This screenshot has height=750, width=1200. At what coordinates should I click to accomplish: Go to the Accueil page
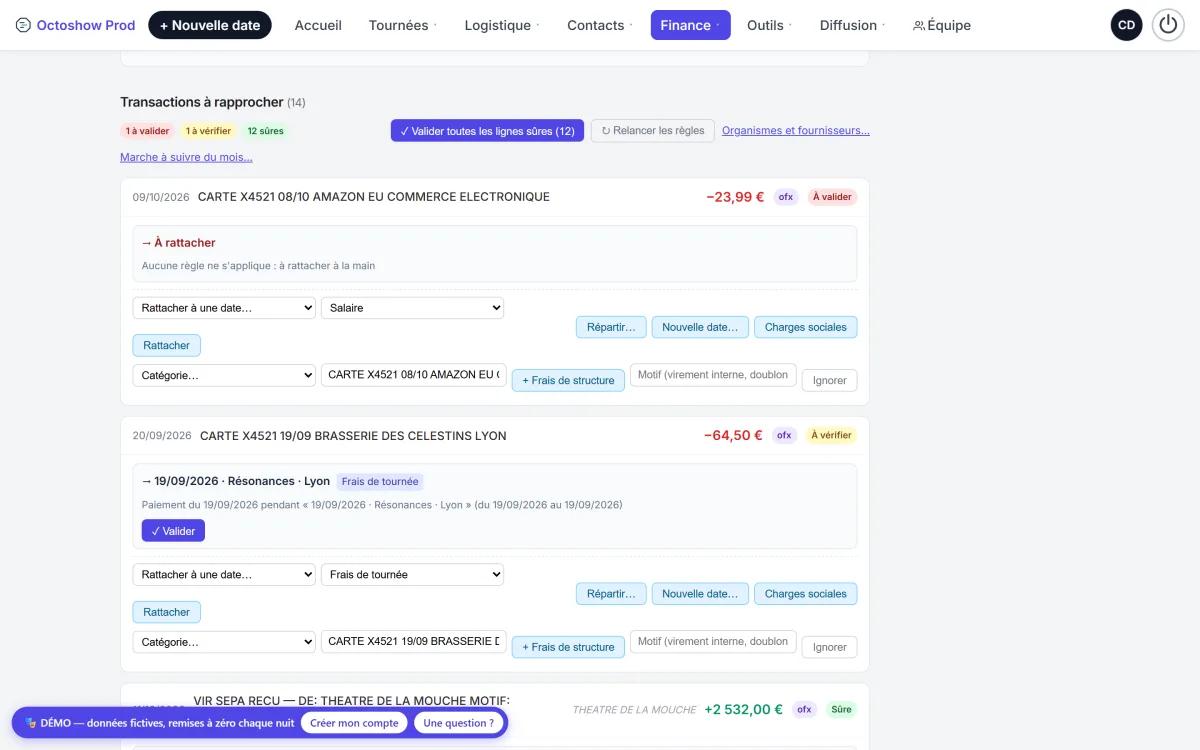[x=318, y=25]
